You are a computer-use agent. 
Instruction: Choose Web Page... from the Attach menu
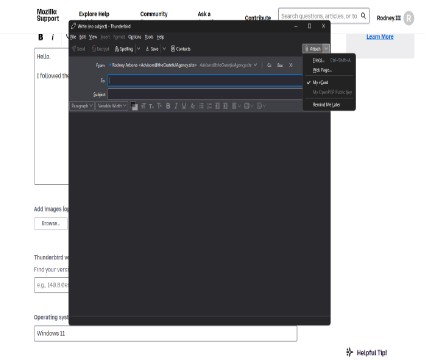point(329,70)
